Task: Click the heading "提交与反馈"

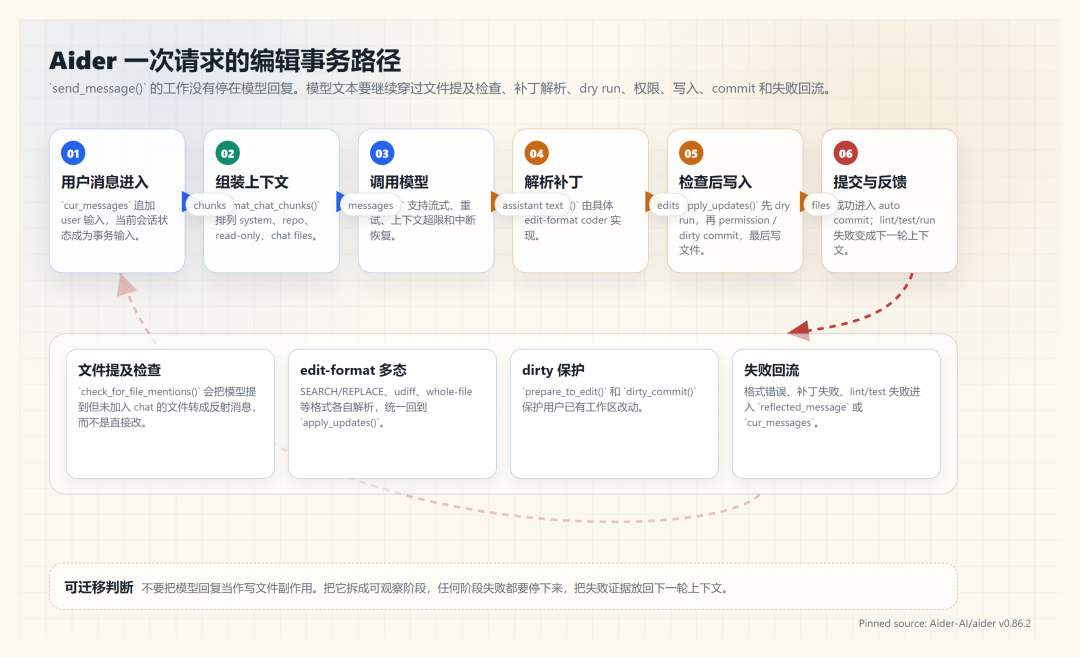Action: (x=869, y=182)
